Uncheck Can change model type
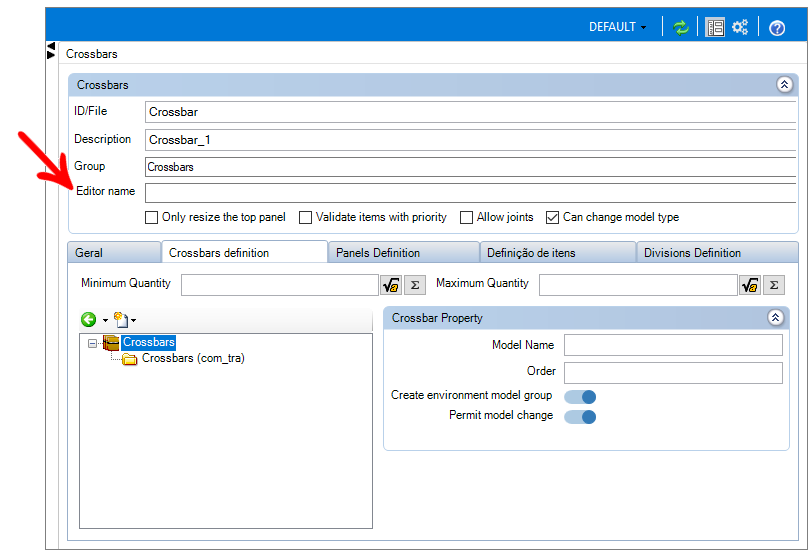This screenshot has width=810, height=554. [552, 218]
